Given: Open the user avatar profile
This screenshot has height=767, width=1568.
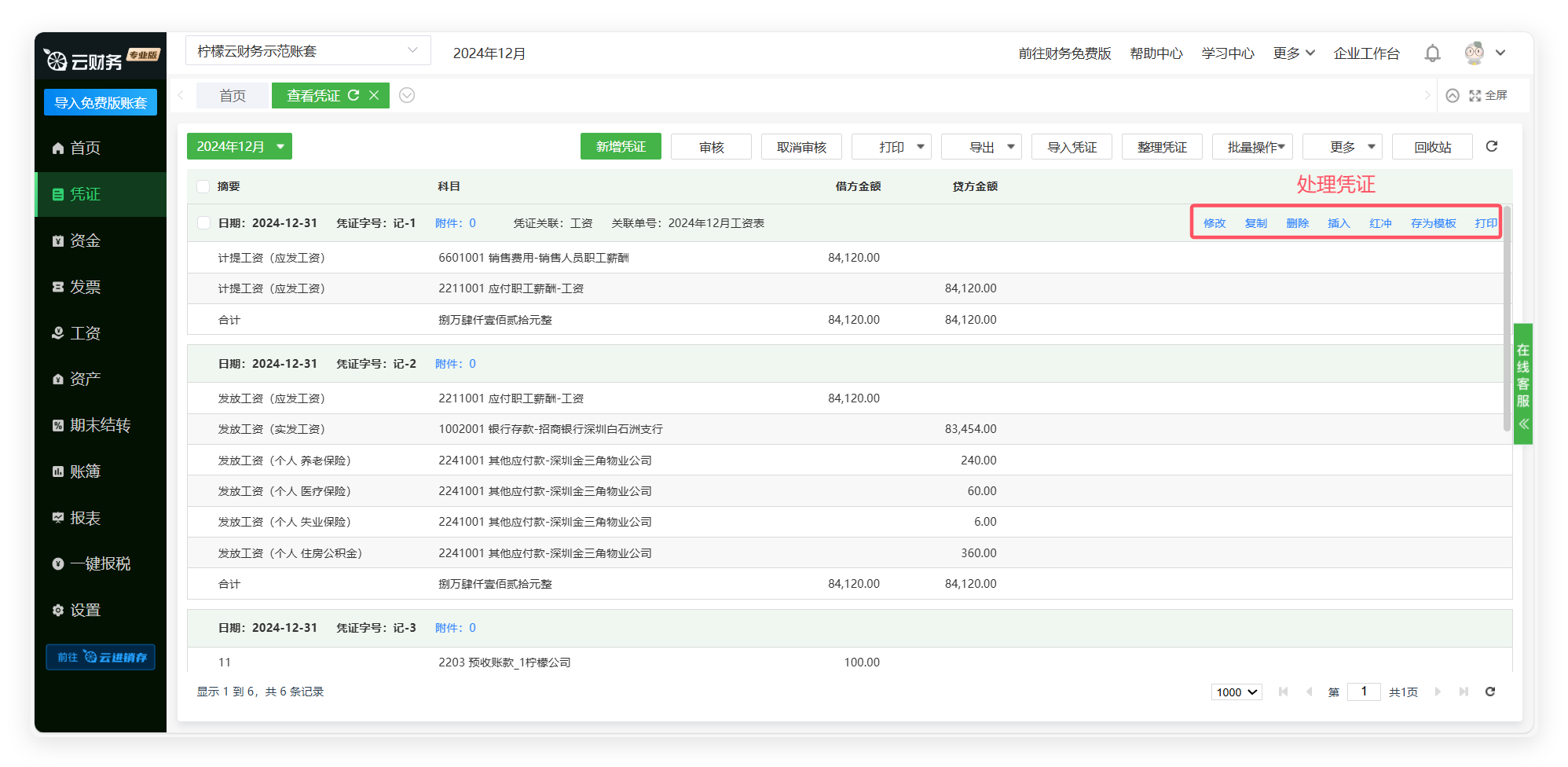Looking at the screenshot, I should (1475, 53).
